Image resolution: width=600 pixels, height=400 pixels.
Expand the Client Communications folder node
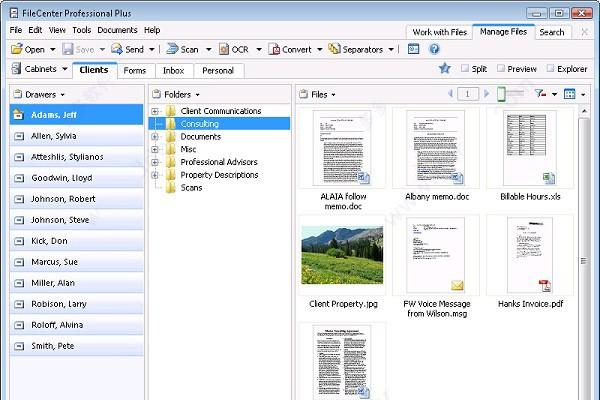155,110
